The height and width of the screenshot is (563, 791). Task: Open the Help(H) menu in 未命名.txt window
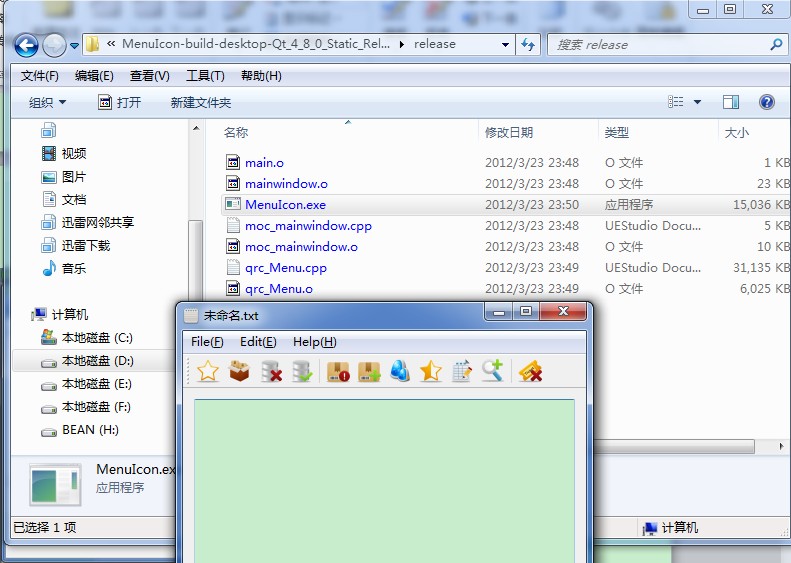[x=314, y=342]
